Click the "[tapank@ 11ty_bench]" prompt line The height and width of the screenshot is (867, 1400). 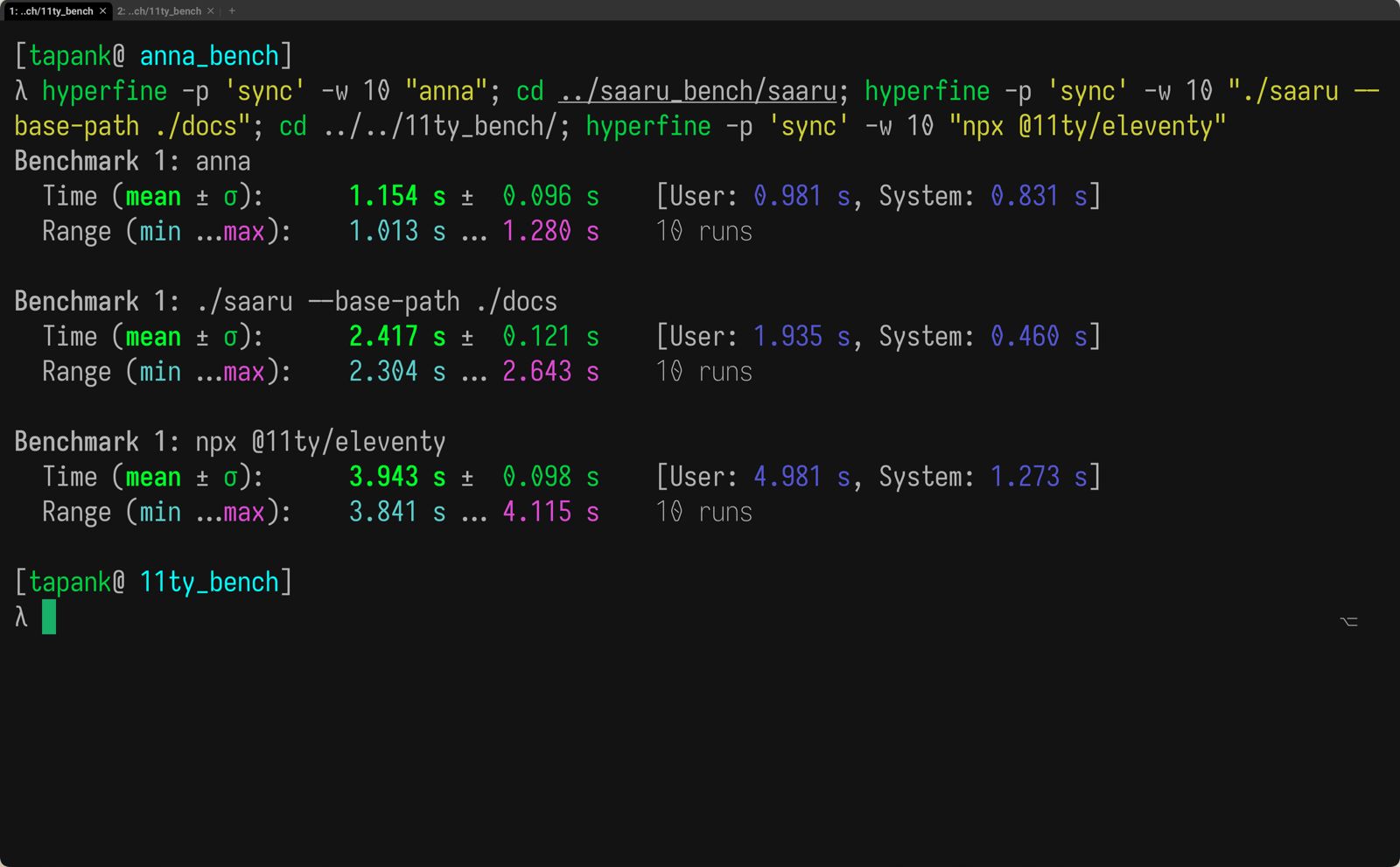tap(152, 581)
